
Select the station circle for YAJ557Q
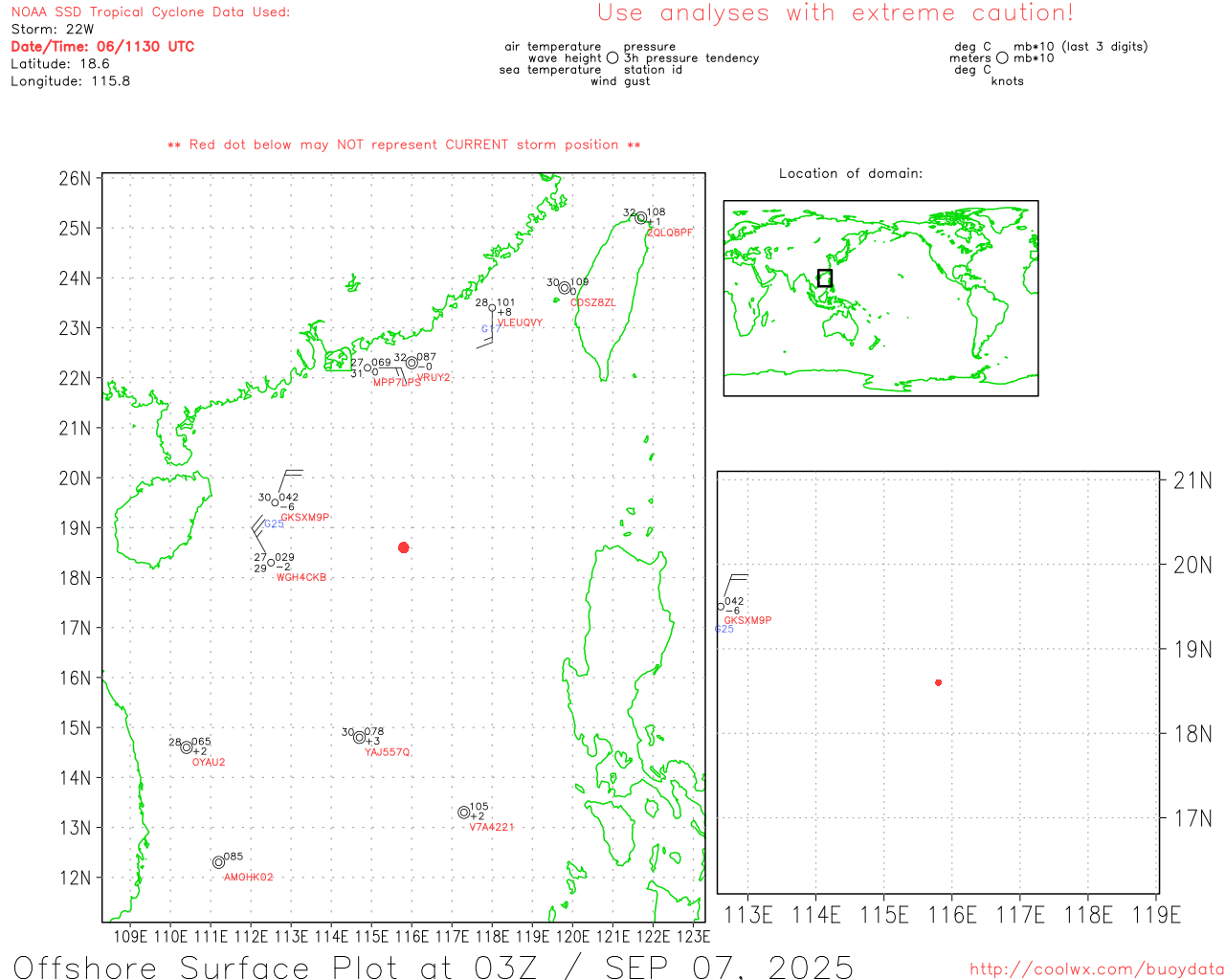tap(360, 737)
